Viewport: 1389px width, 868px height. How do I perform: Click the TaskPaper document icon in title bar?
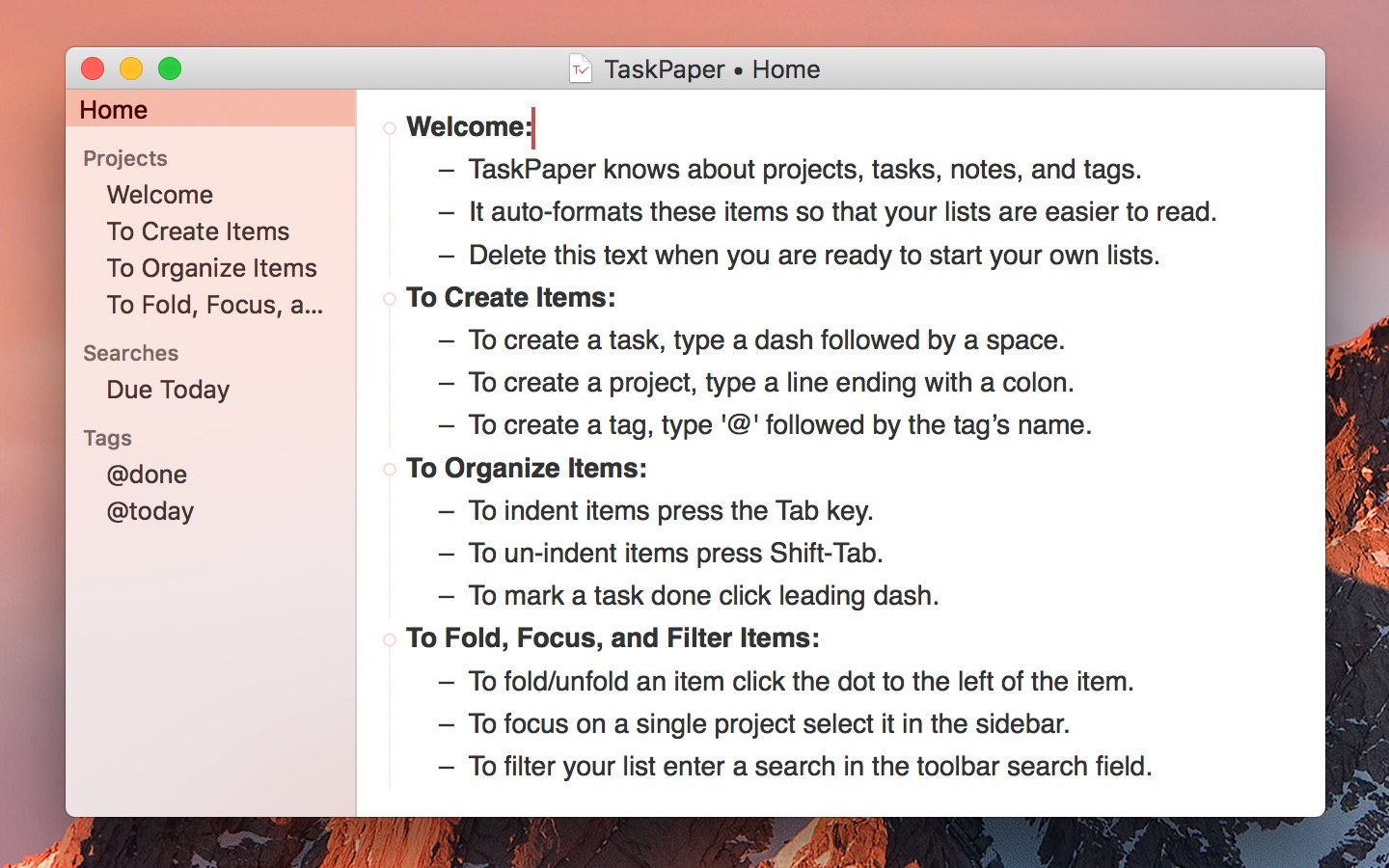[x=581, y=69]
